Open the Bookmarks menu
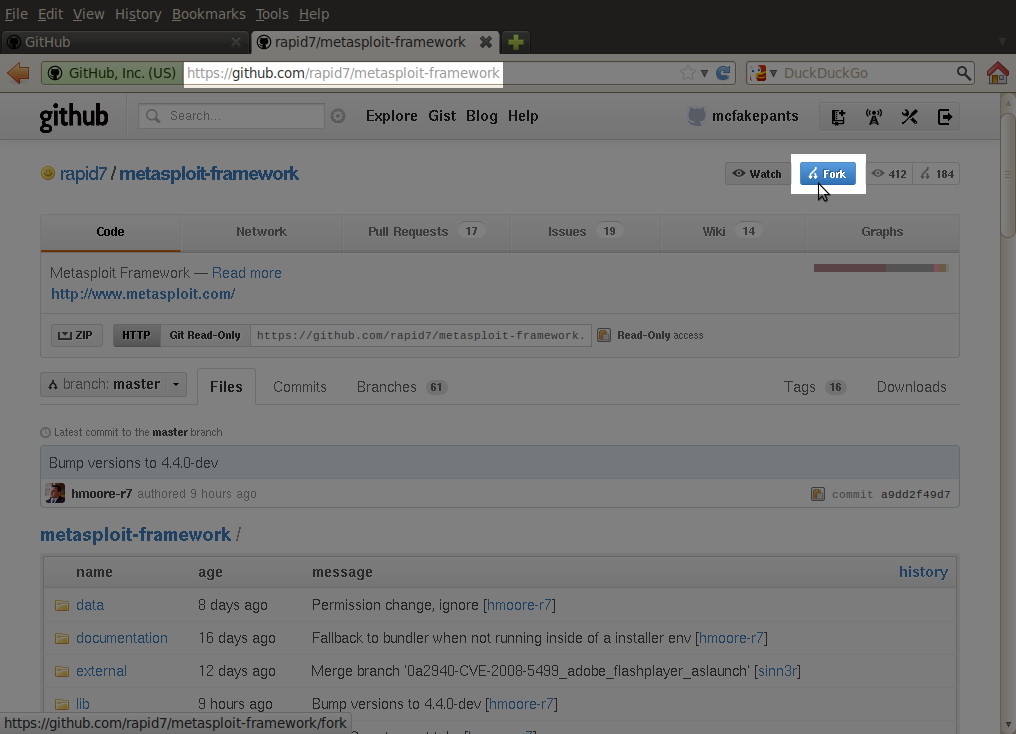Image resolution: width=1016 pixels, height=734 pixels. tap(209, 14)
